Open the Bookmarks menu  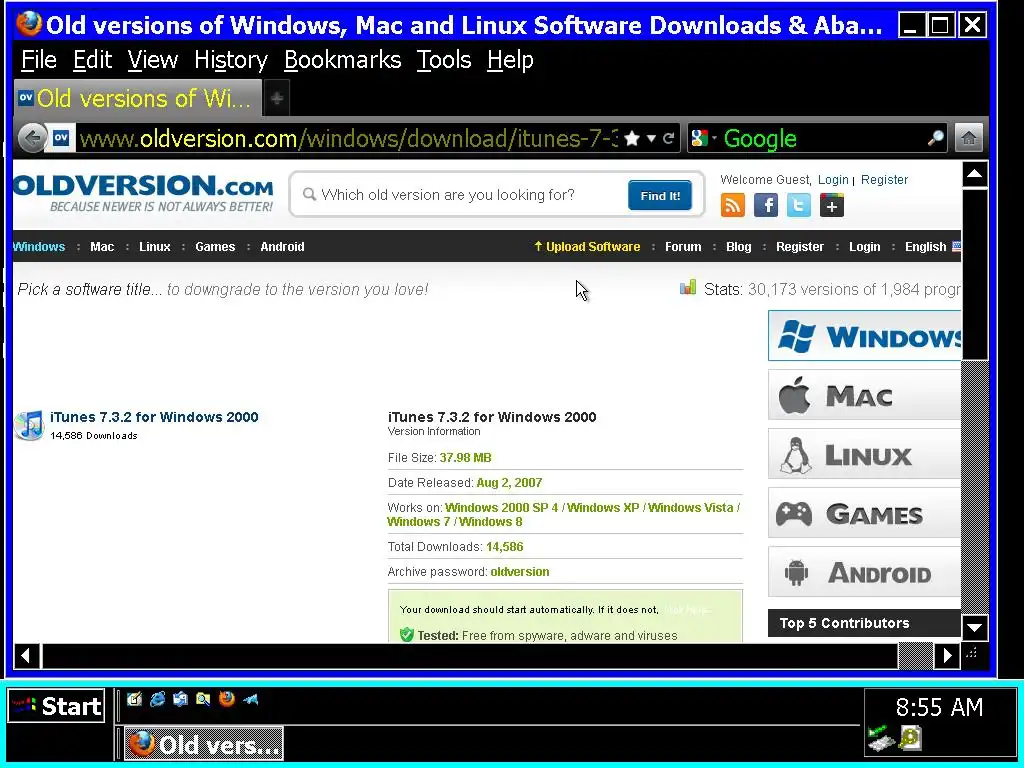coord(342,60)
